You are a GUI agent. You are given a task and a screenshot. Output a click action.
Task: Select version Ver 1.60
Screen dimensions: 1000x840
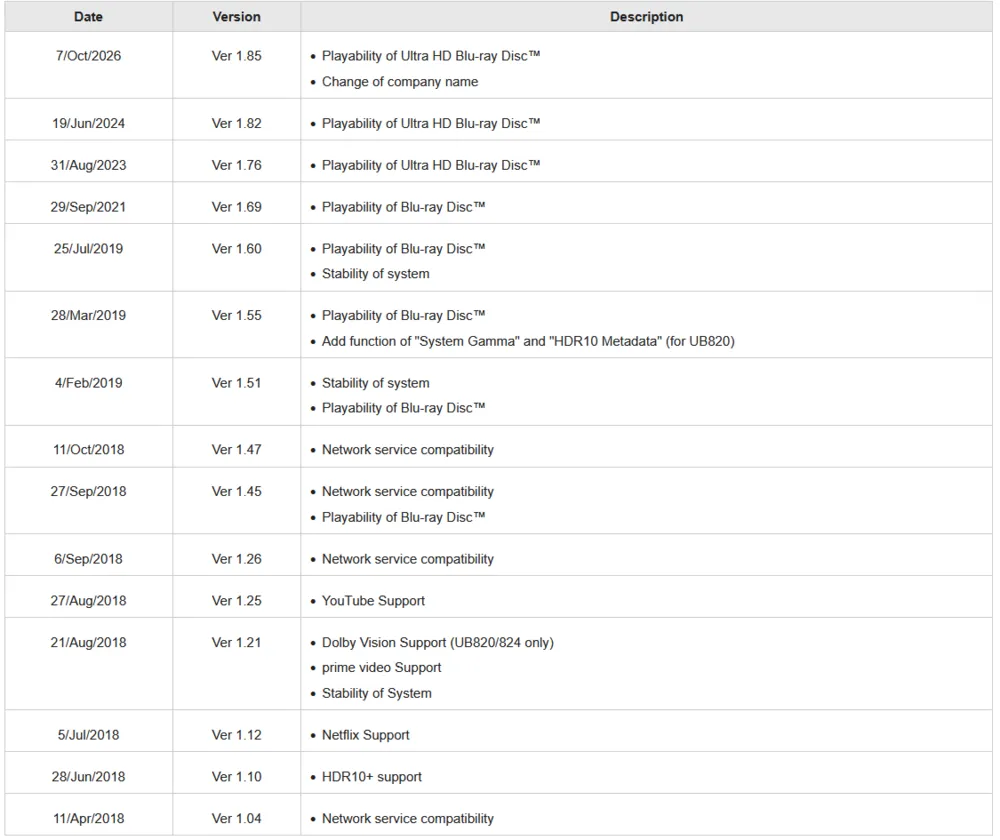click(x=237, y=249)
